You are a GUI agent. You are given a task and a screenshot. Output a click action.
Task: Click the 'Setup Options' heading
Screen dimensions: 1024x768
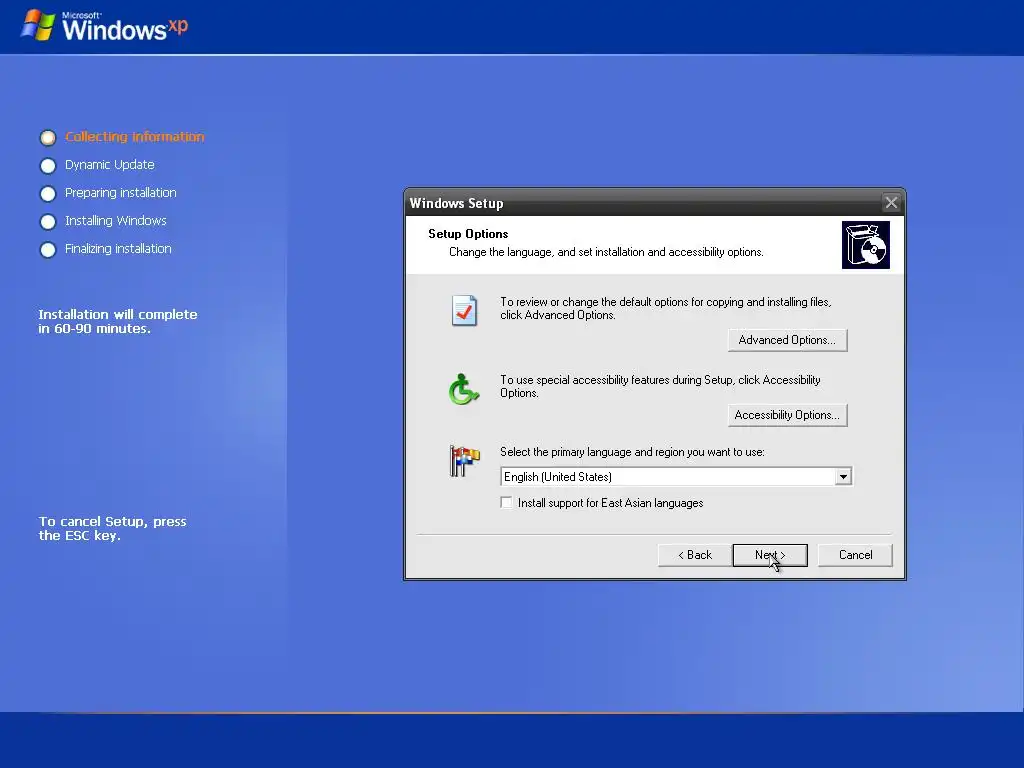pos(468,234)
